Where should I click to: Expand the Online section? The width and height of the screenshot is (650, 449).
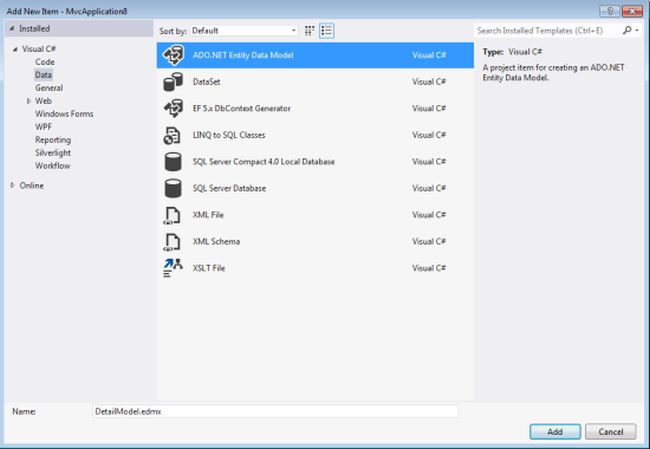[x=12, y=185]
